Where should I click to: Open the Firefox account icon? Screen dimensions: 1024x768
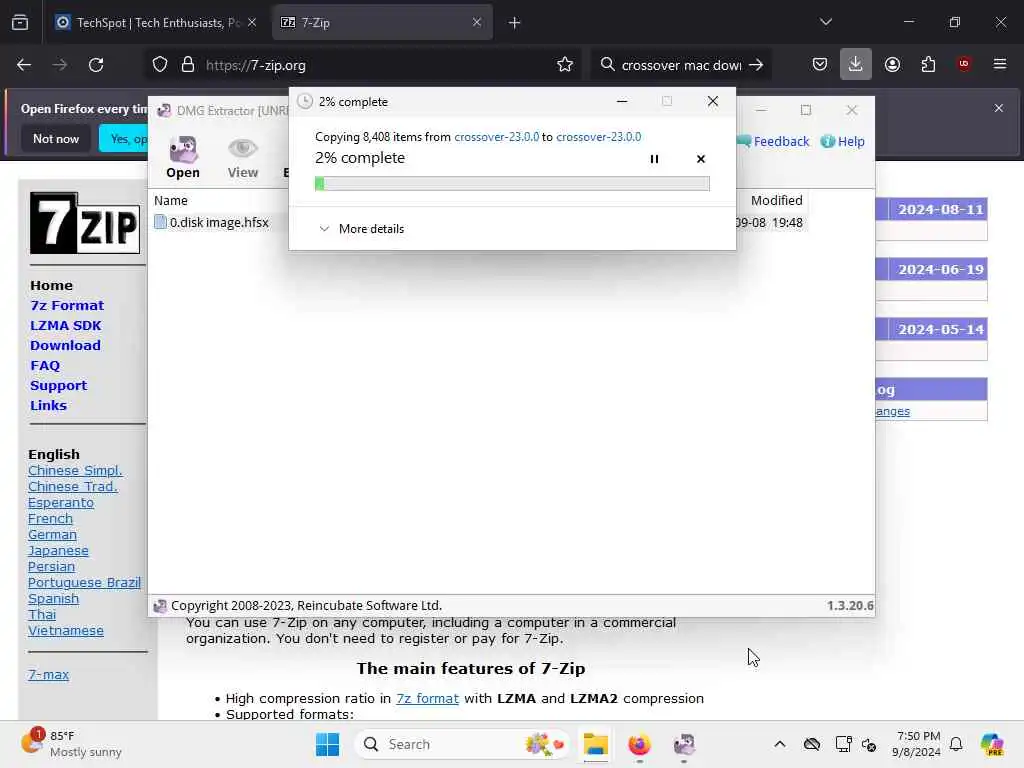coord(892,65)
